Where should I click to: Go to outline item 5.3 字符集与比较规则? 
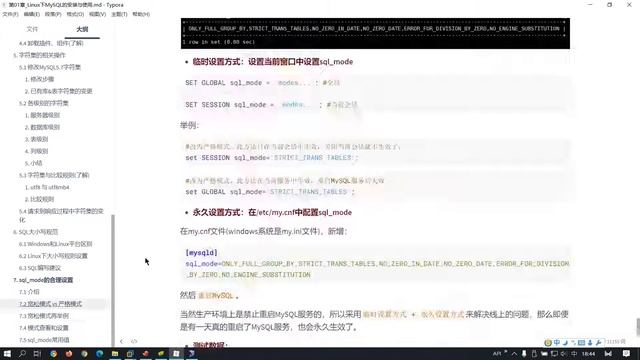tap(54, 175)
